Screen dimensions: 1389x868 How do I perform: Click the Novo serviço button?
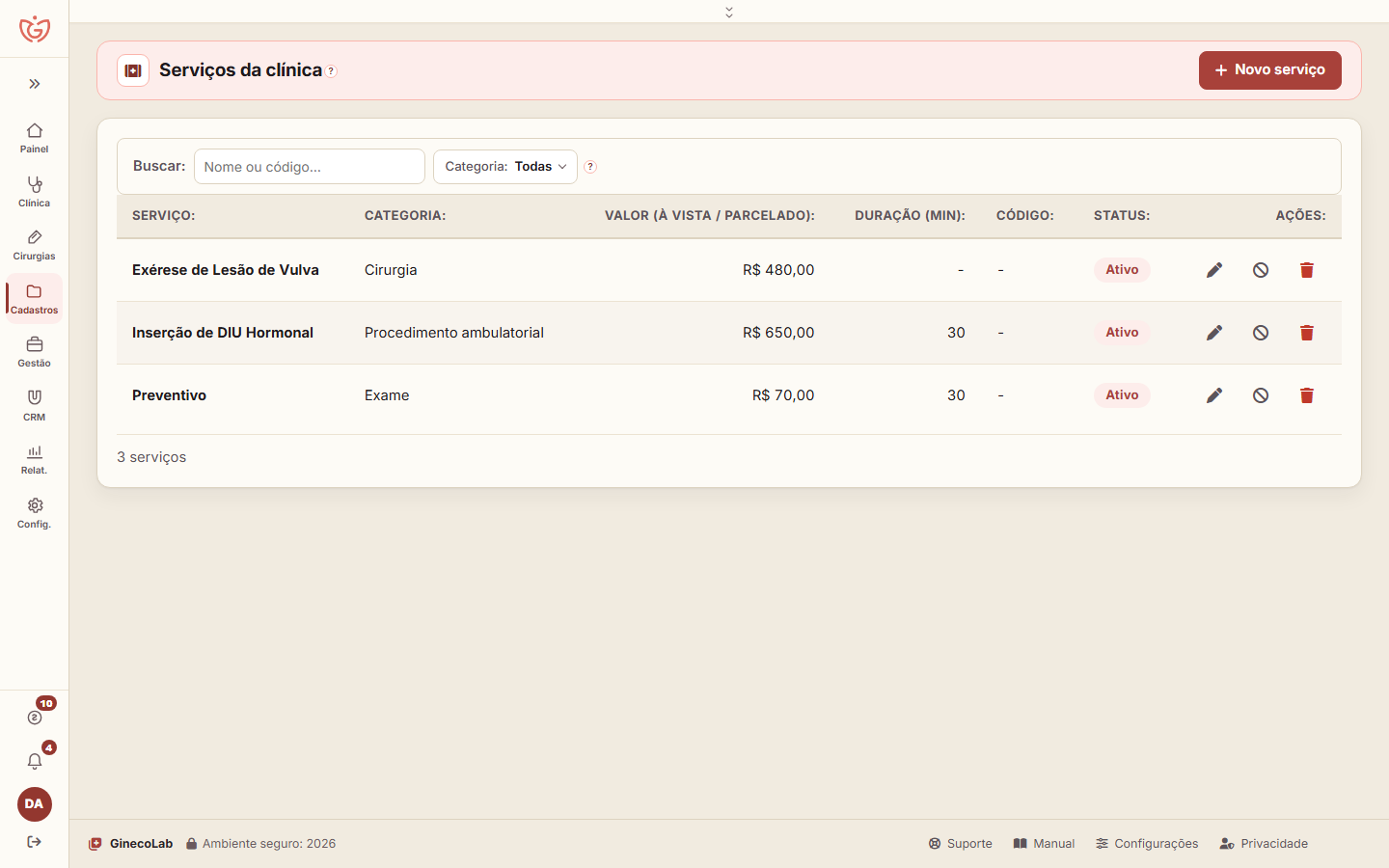point(1269,70)
